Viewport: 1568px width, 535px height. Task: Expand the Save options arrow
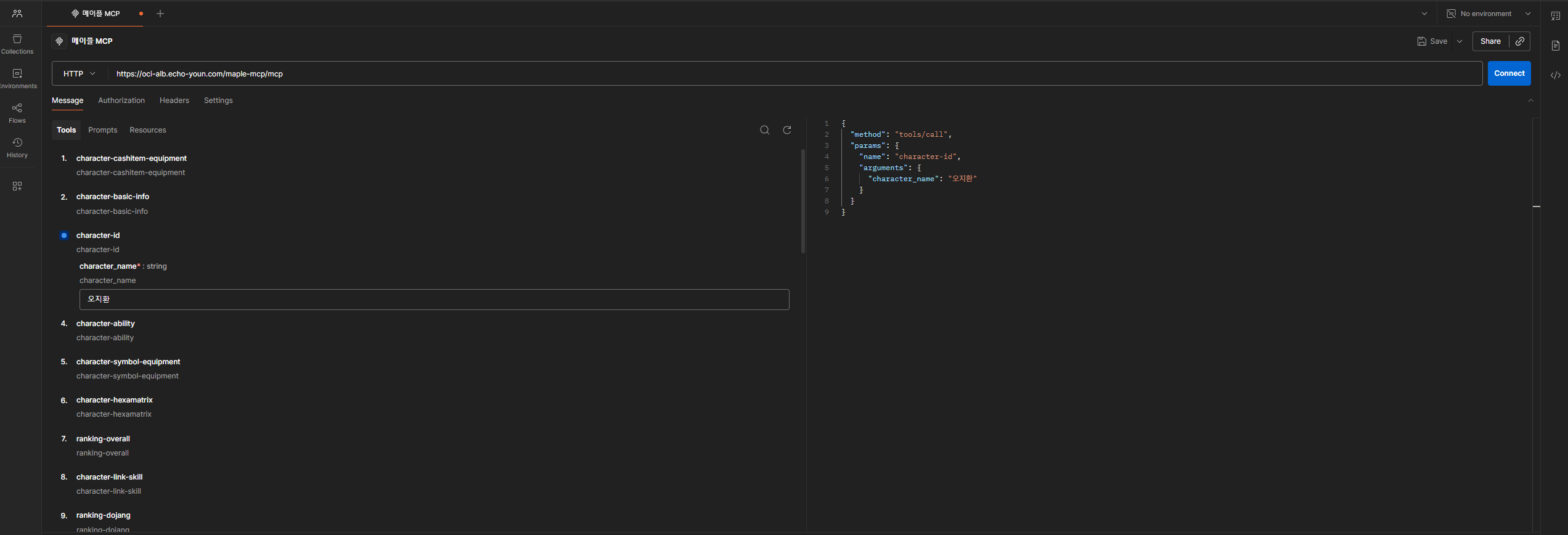click(1460, 41)
